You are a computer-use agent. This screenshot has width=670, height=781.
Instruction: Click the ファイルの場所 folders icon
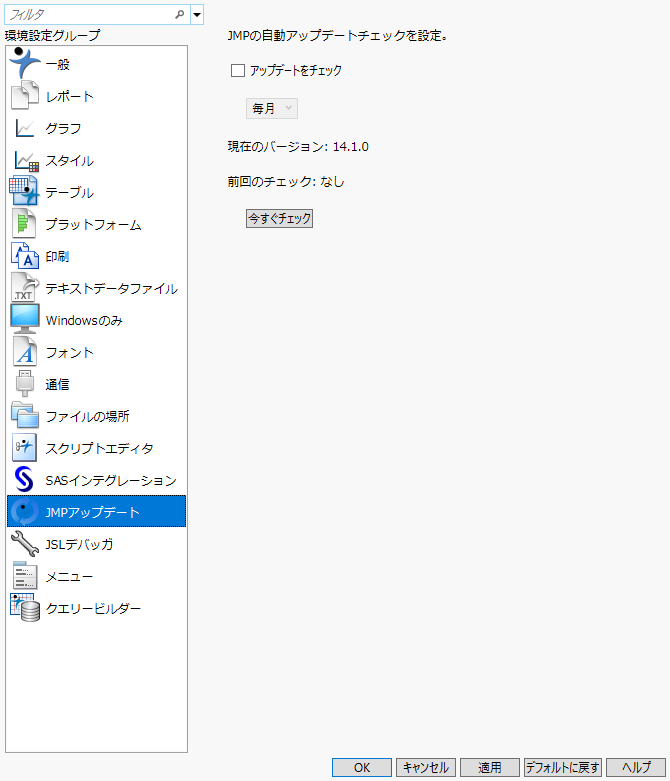point(25,415)
